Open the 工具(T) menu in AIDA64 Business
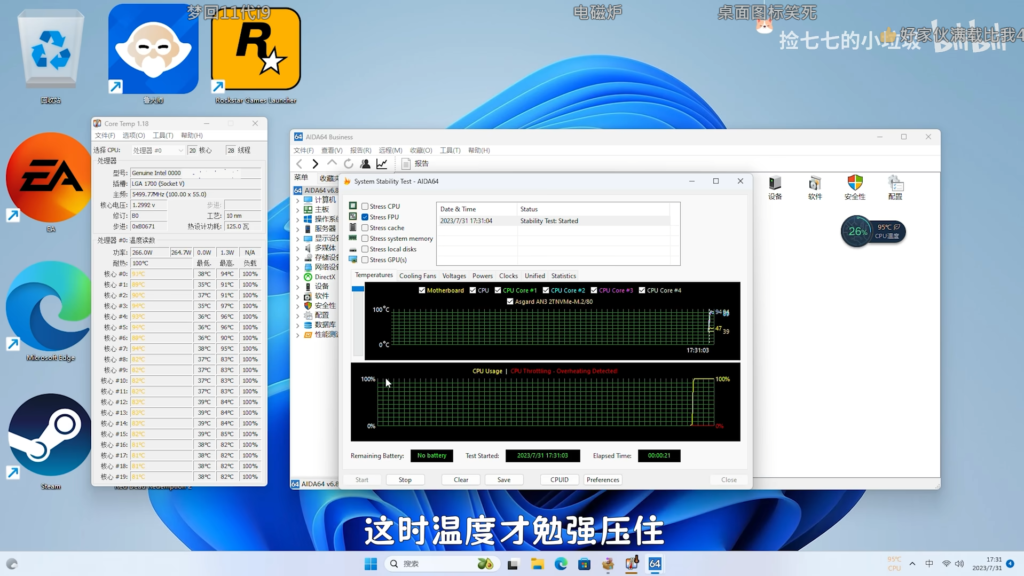 [450, 150]
